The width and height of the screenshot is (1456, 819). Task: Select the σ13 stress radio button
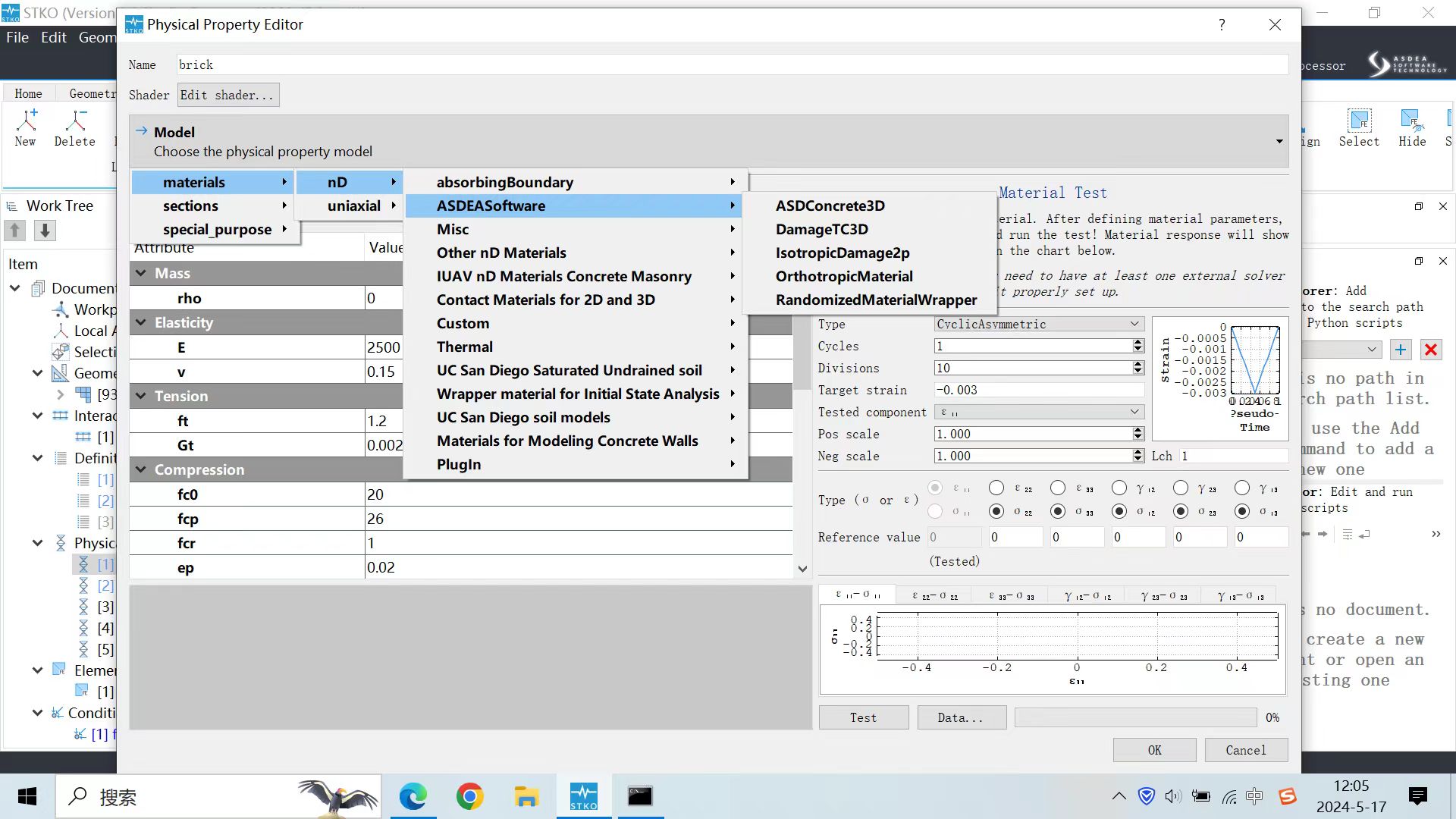pyautogui.click(x=1242, y=511)
